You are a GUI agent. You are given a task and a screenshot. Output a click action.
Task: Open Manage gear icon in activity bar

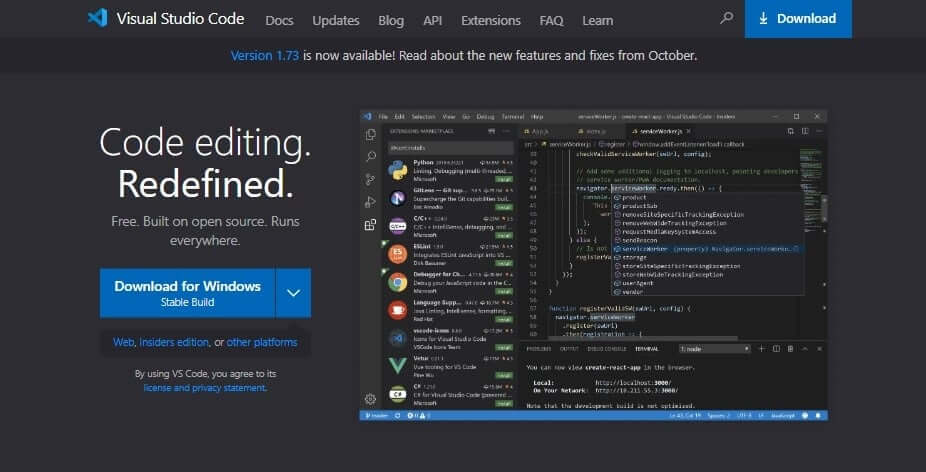tap(370, 399)
